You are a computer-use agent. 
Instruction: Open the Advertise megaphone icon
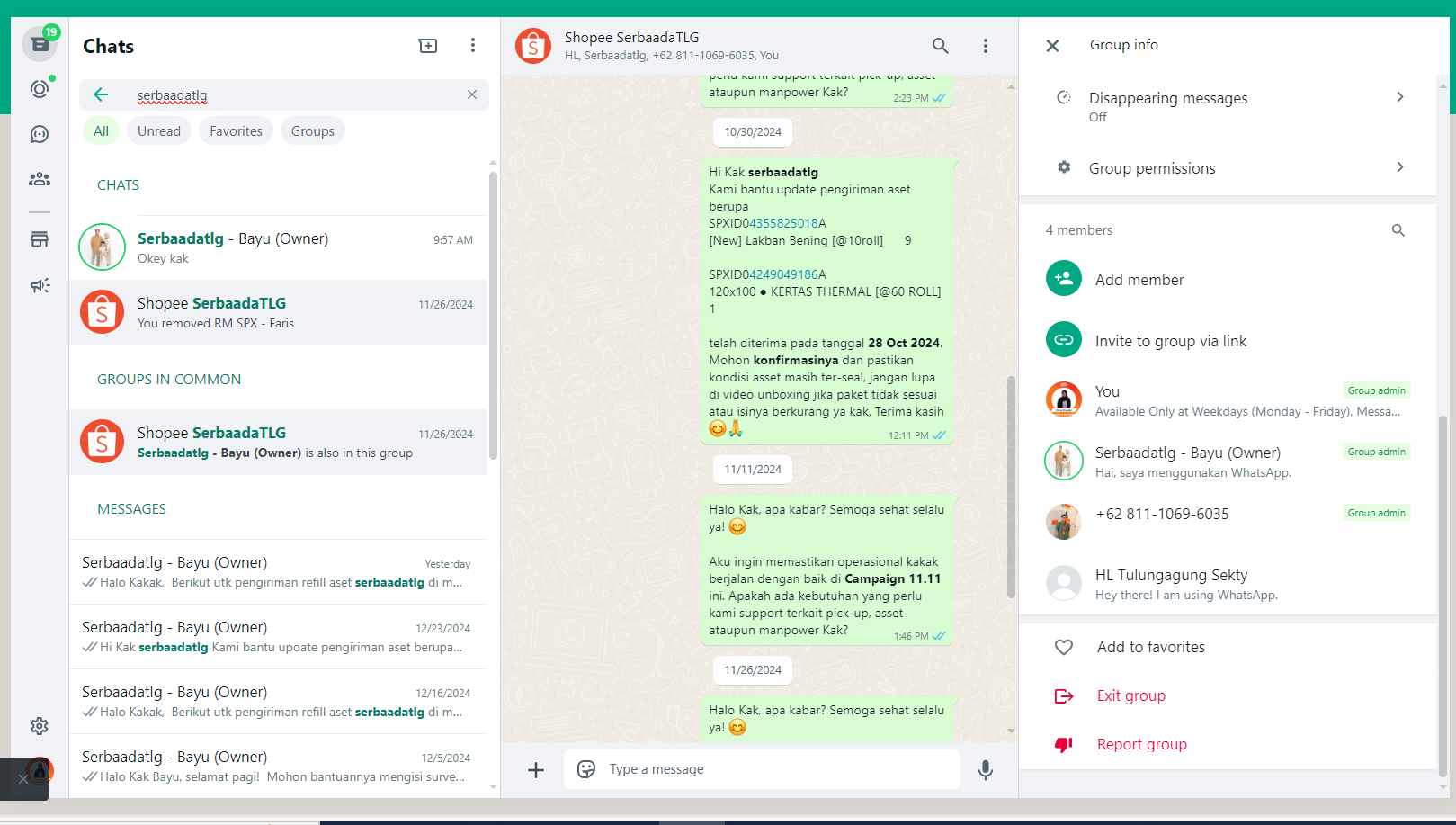40,285
